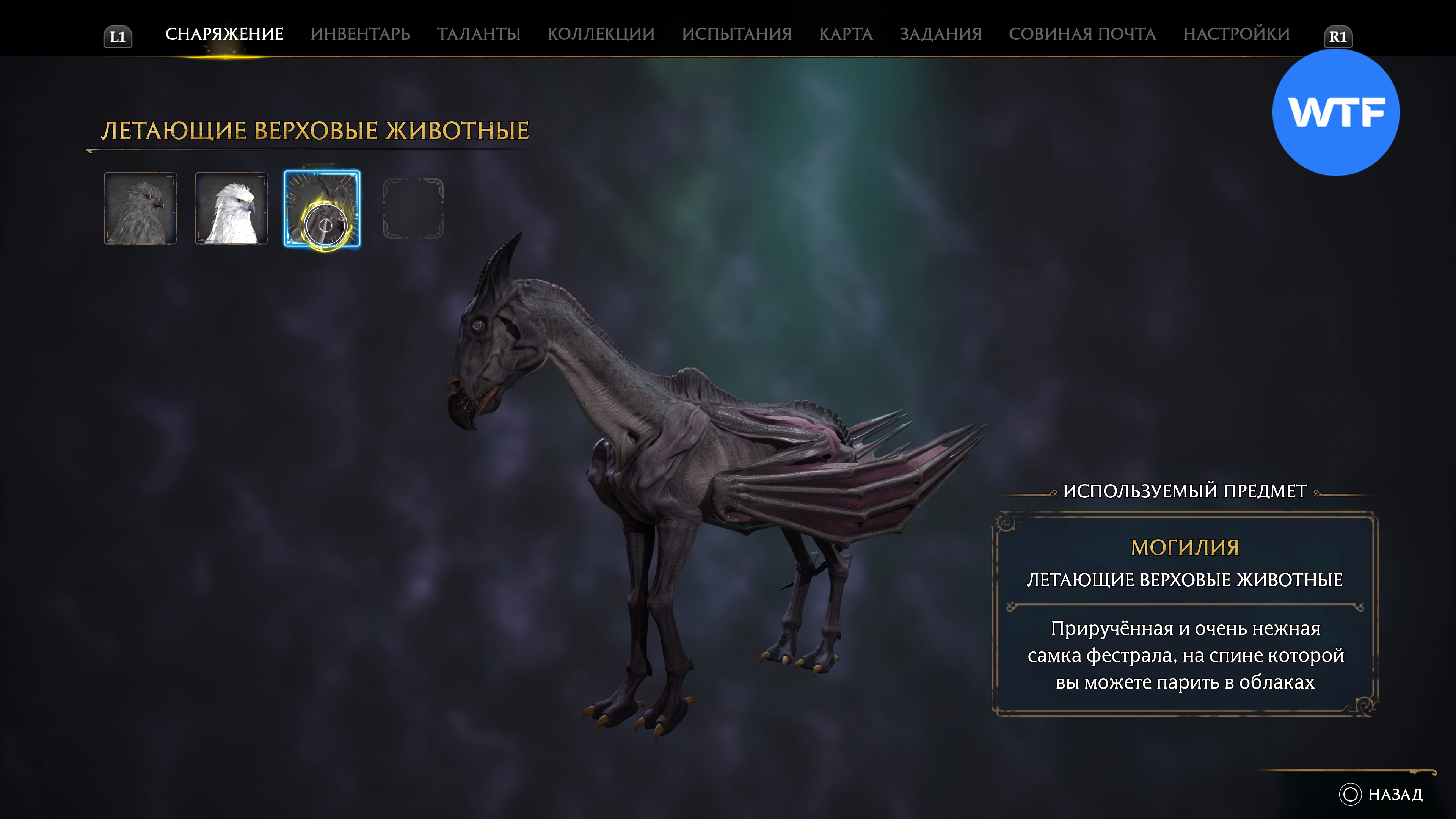Select the grey hippogriff mount thumbnail

[140, 209]
